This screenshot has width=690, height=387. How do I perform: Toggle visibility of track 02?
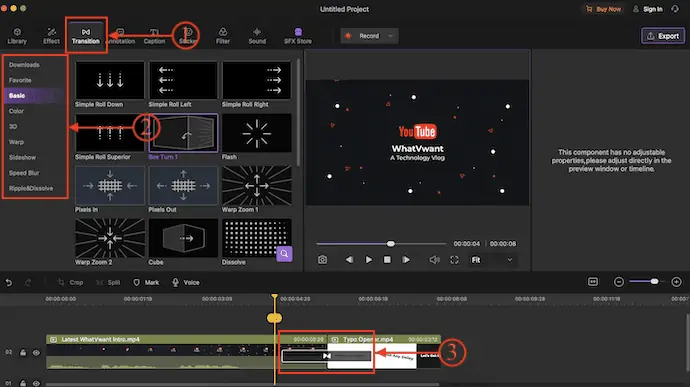pos(36,352)
